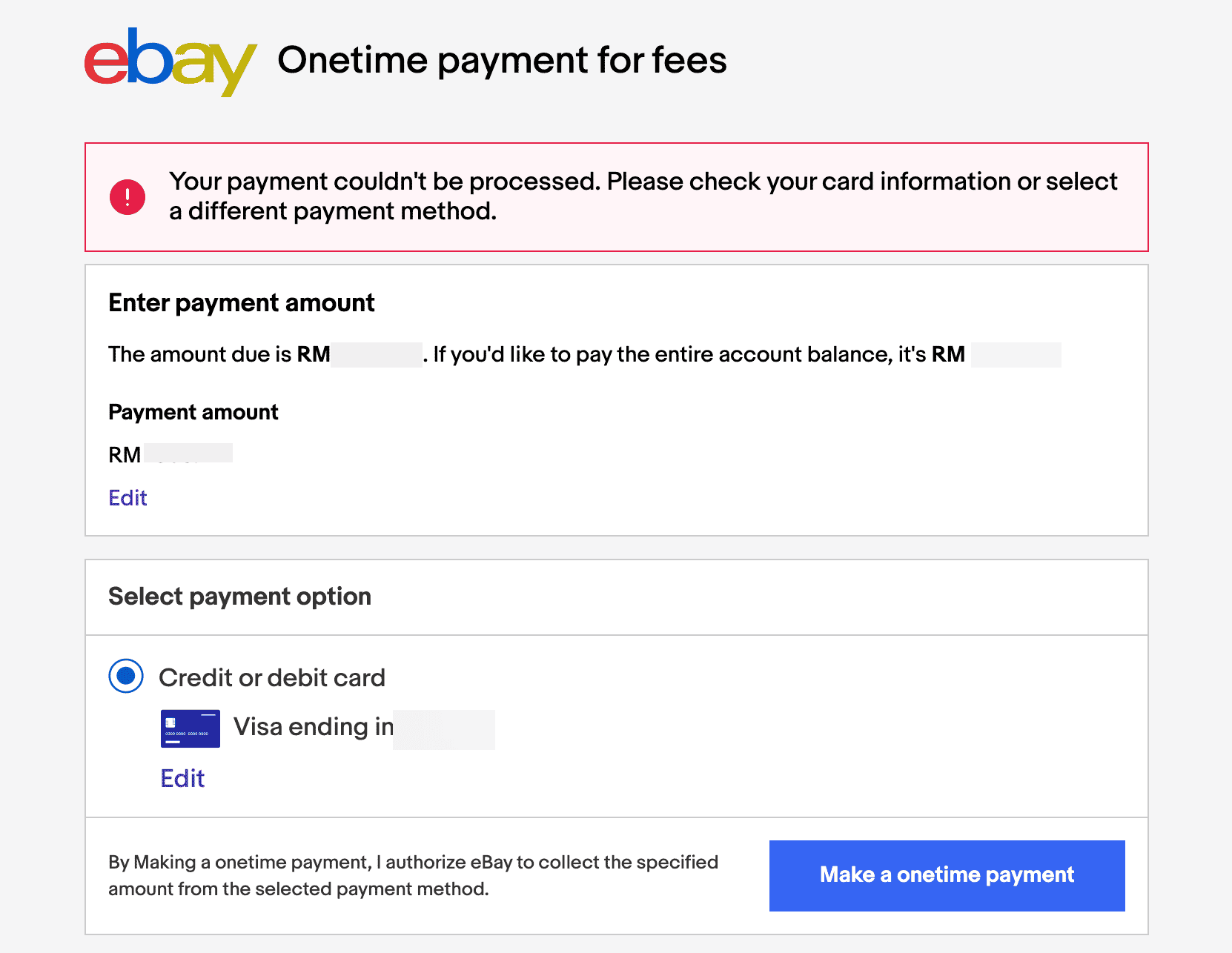
Task: Reselect the card payment radio control
Action: (x=125, y=676)
